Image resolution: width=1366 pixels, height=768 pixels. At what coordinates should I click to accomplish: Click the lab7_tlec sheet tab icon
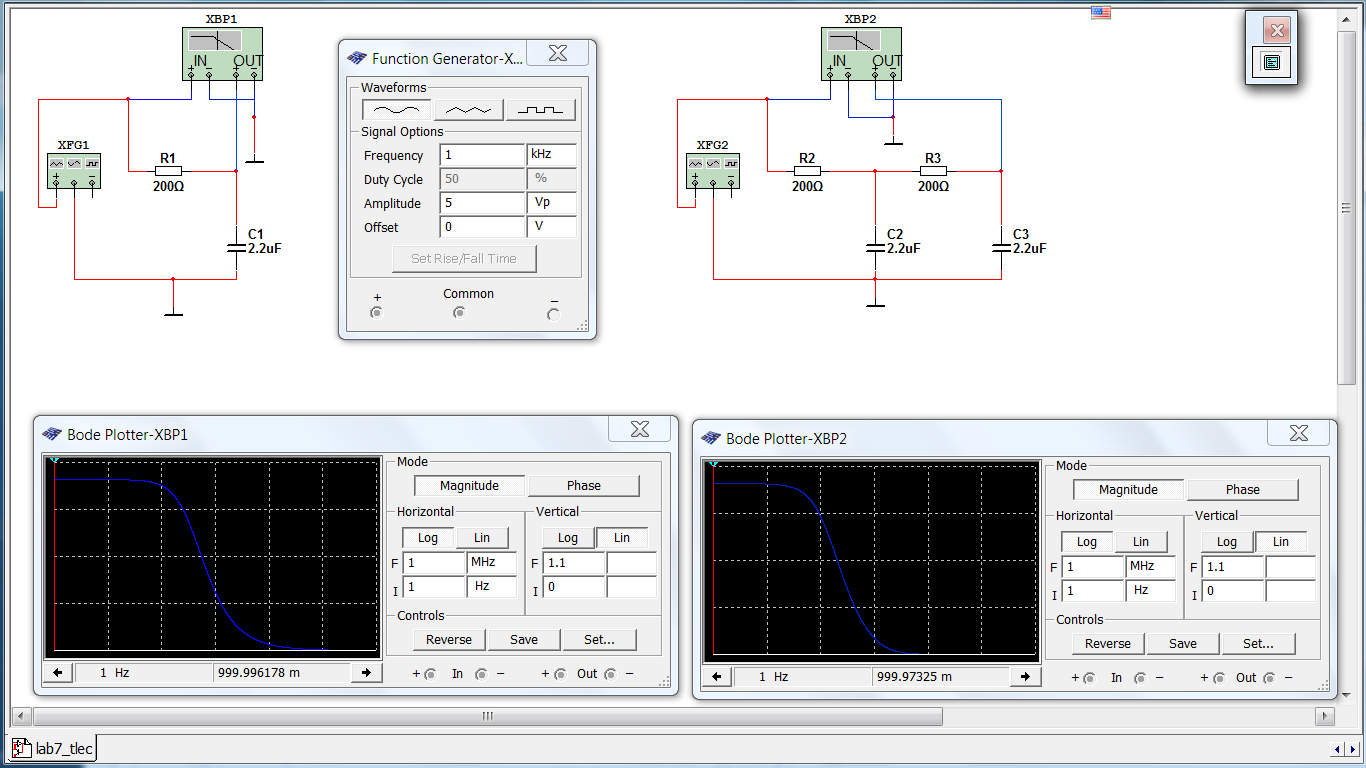[21, 748]
